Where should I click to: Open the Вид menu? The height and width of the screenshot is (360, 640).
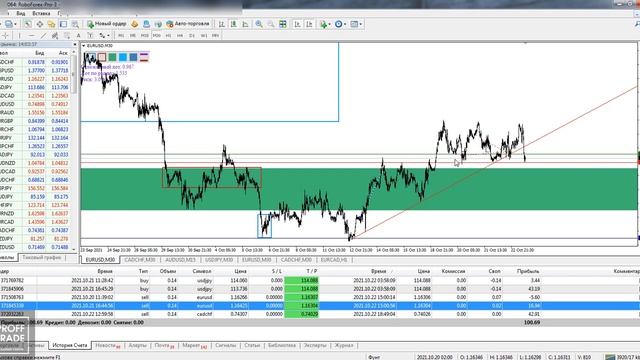pos(21,13)
